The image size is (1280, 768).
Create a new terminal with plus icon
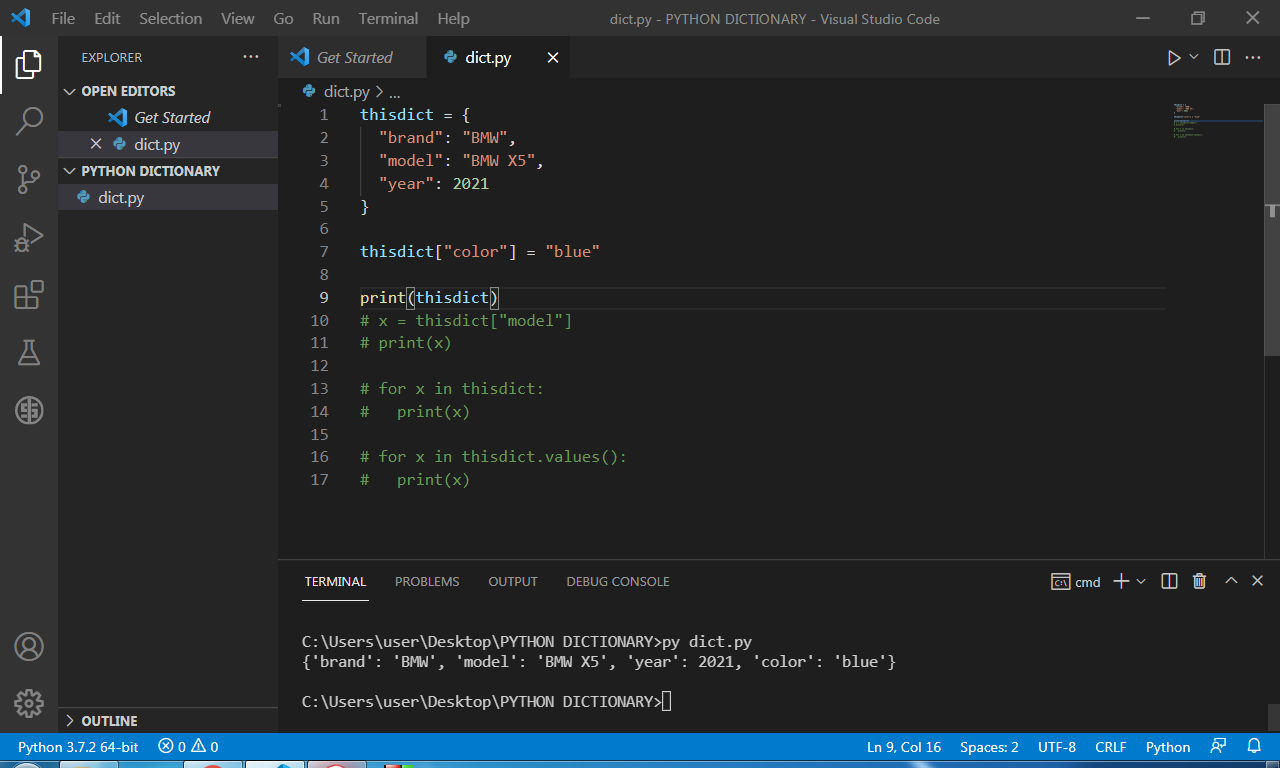pyautogui.click(x=1121, y=581)
